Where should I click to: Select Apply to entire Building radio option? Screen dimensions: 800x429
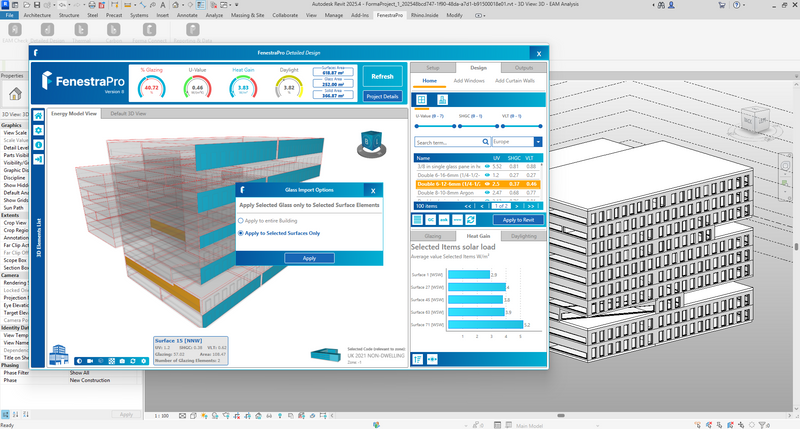coord(268,221)
